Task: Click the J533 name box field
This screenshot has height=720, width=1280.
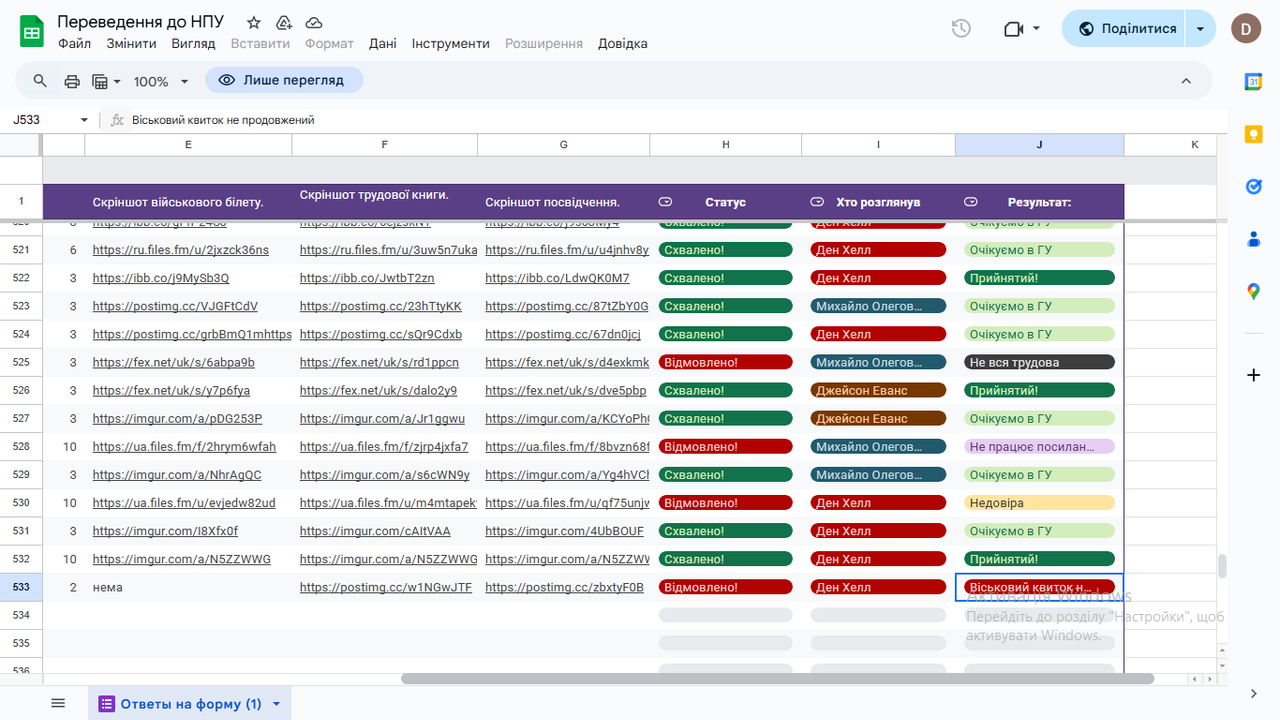Action: click(x=40, y=120)
